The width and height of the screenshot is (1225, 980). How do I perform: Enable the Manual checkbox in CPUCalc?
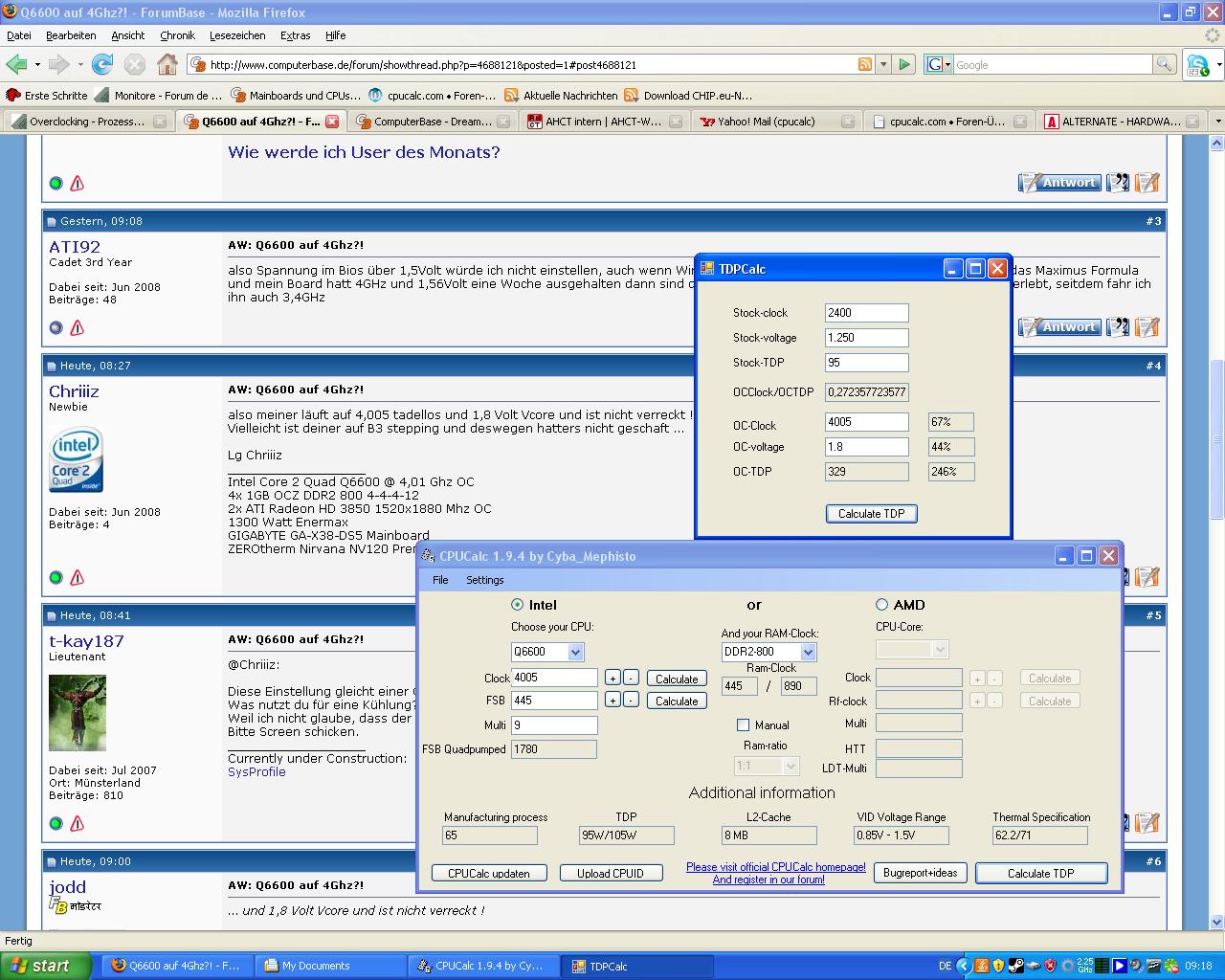point(743,724)
